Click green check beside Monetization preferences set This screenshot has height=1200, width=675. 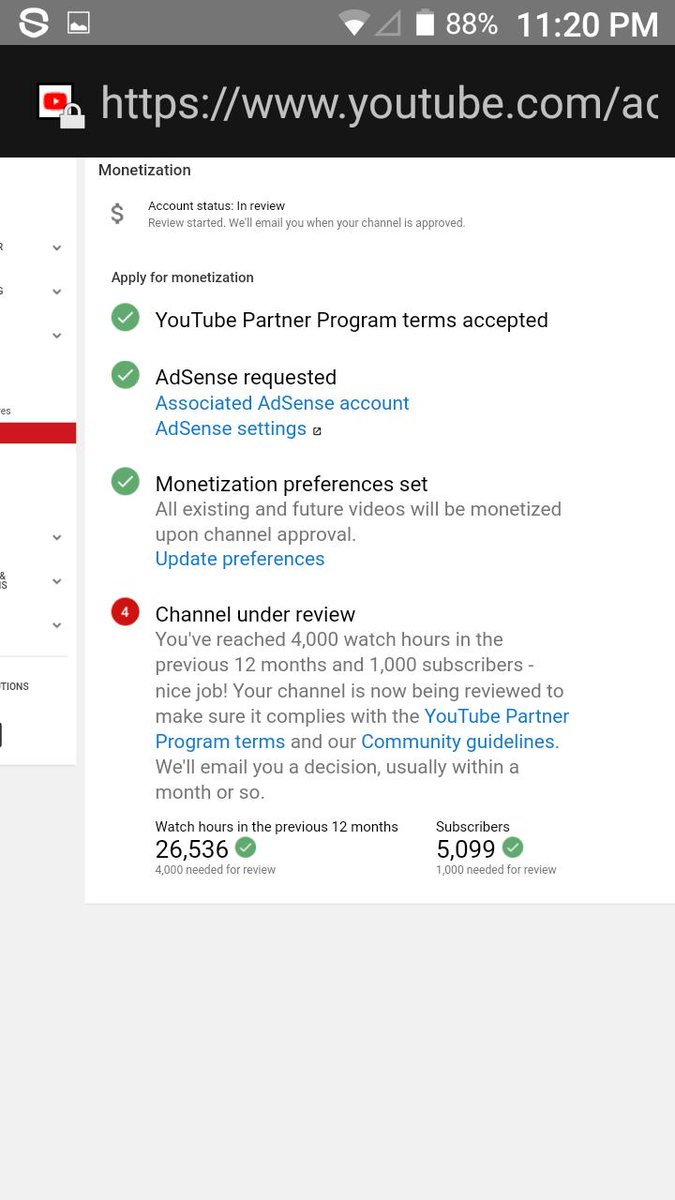[125, 482]
